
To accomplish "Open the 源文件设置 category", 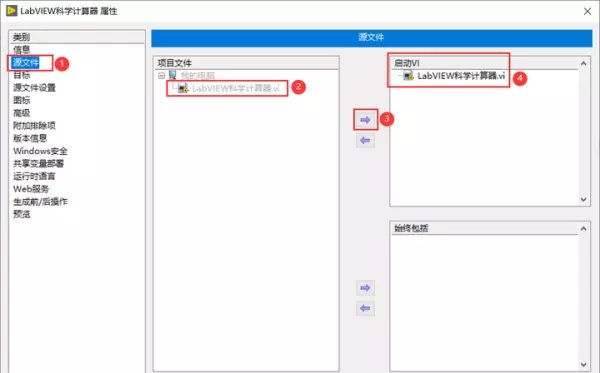I will [34, 88].
